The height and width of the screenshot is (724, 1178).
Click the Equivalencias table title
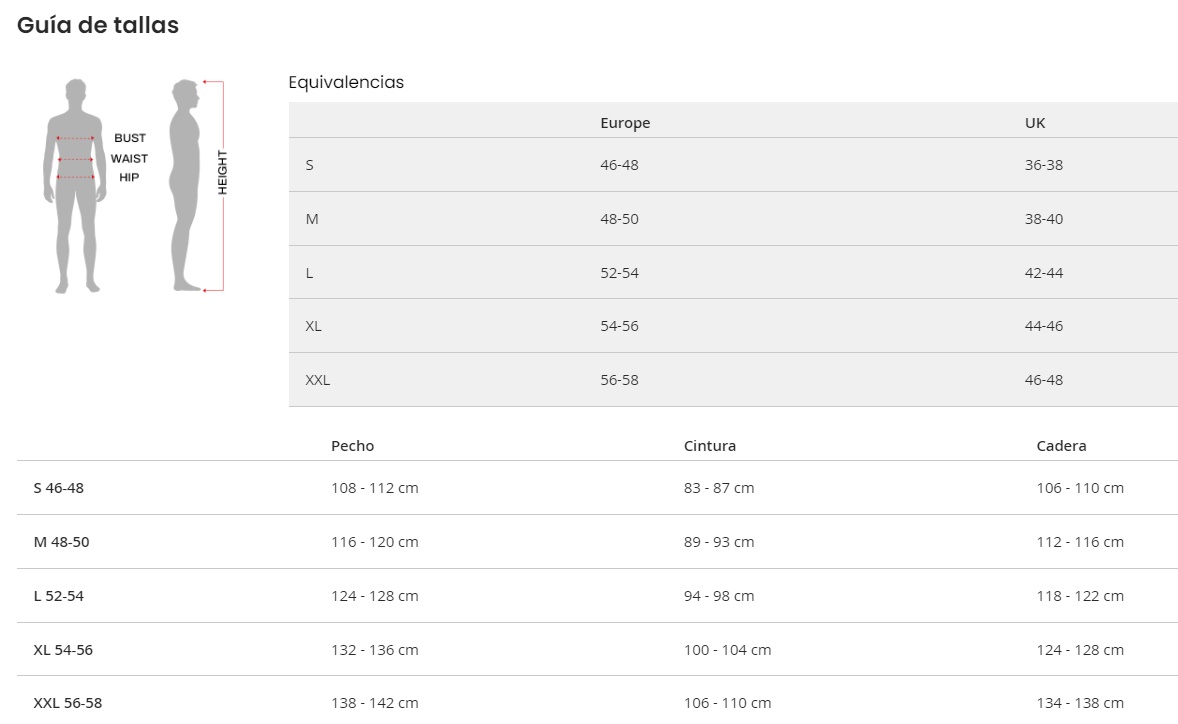point(346,82)
